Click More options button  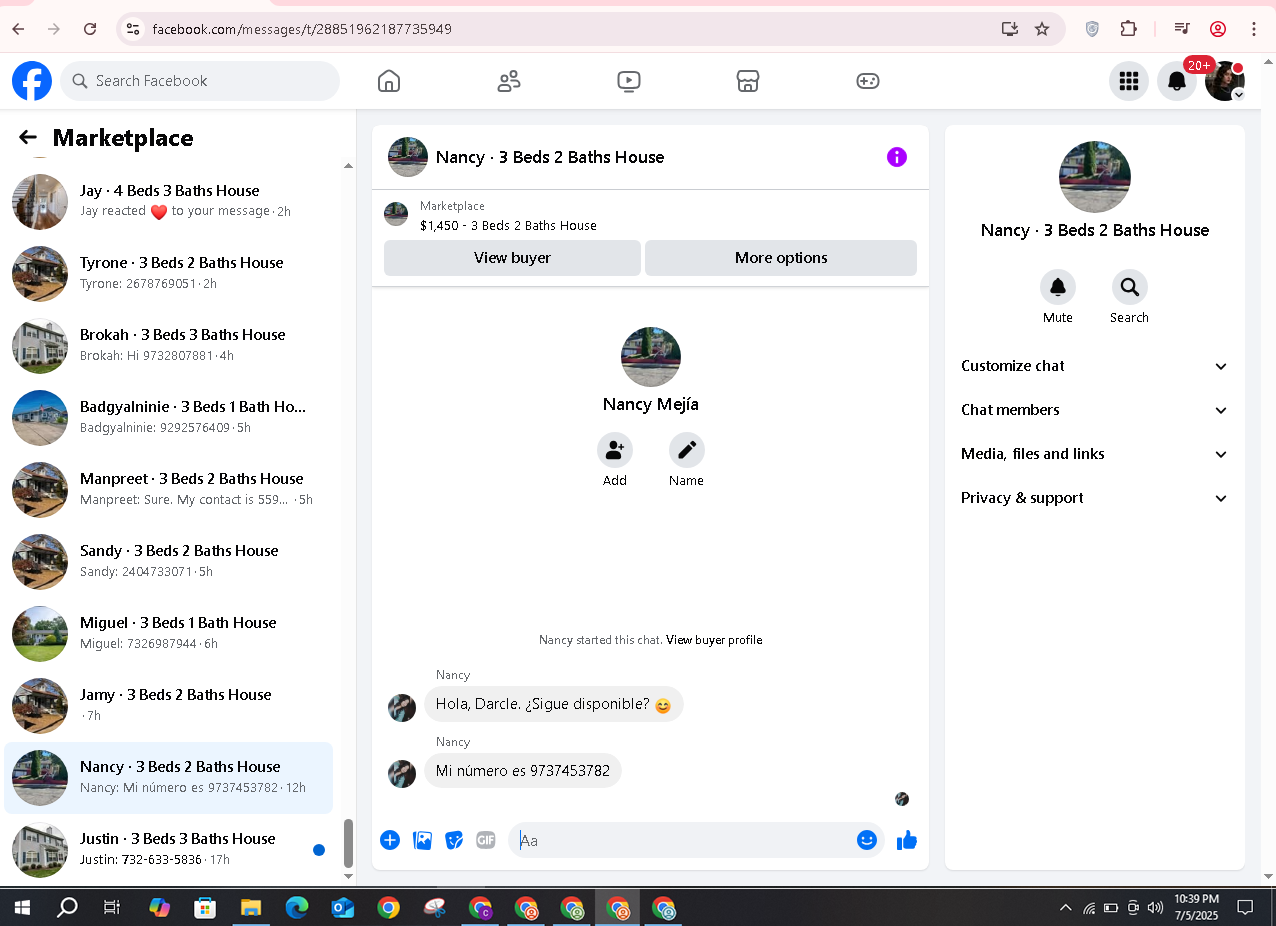coord(781,258)
